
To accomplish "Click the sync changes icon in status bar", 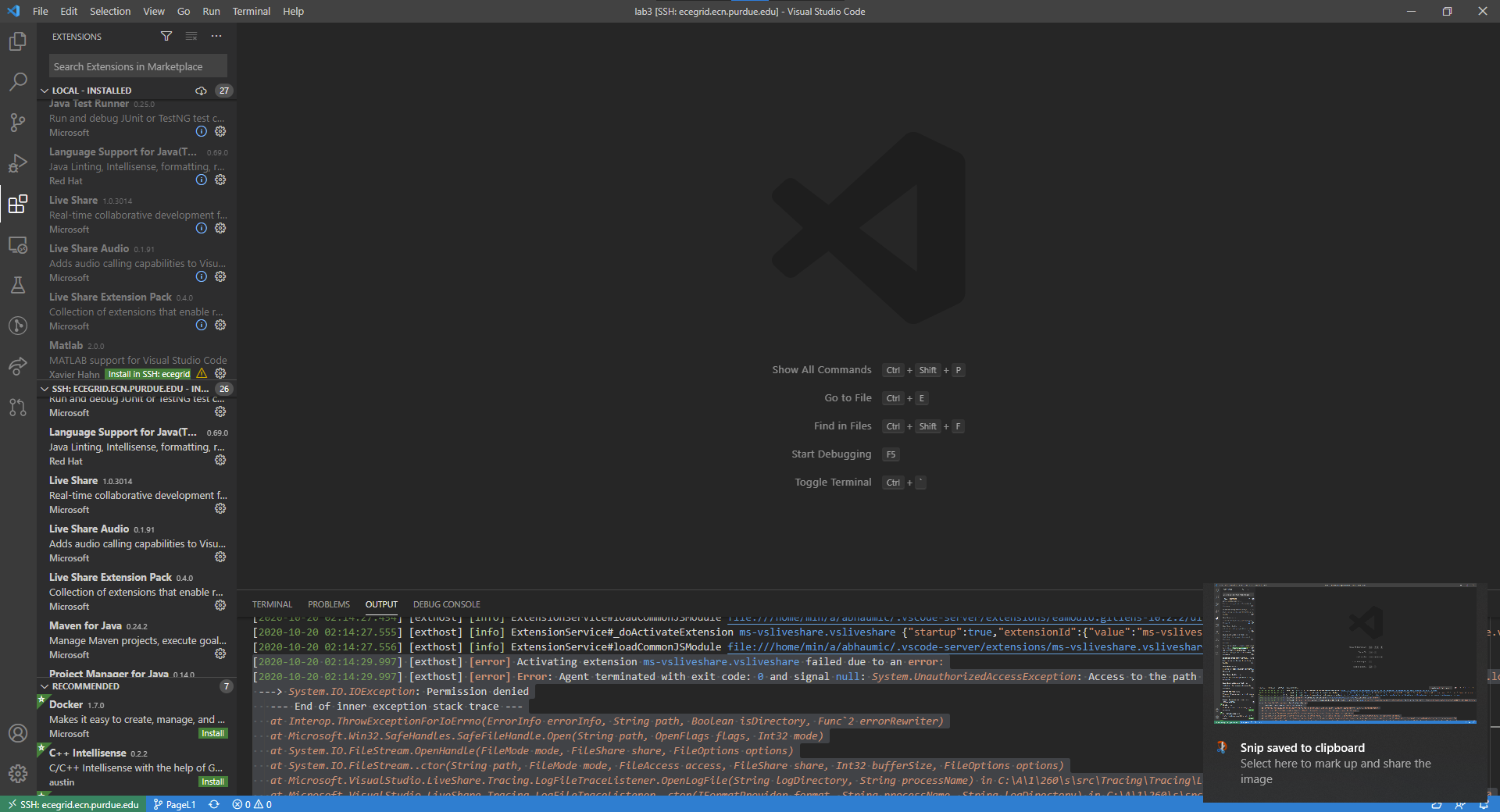I will point(214,804).
